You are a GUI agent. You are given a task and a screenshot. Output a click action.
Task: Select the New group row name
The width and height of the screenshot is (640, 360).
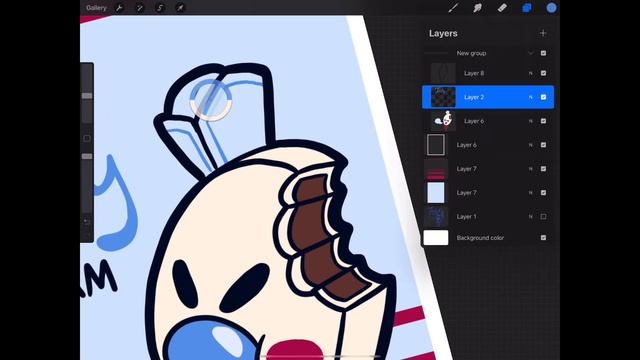(471, 53)
